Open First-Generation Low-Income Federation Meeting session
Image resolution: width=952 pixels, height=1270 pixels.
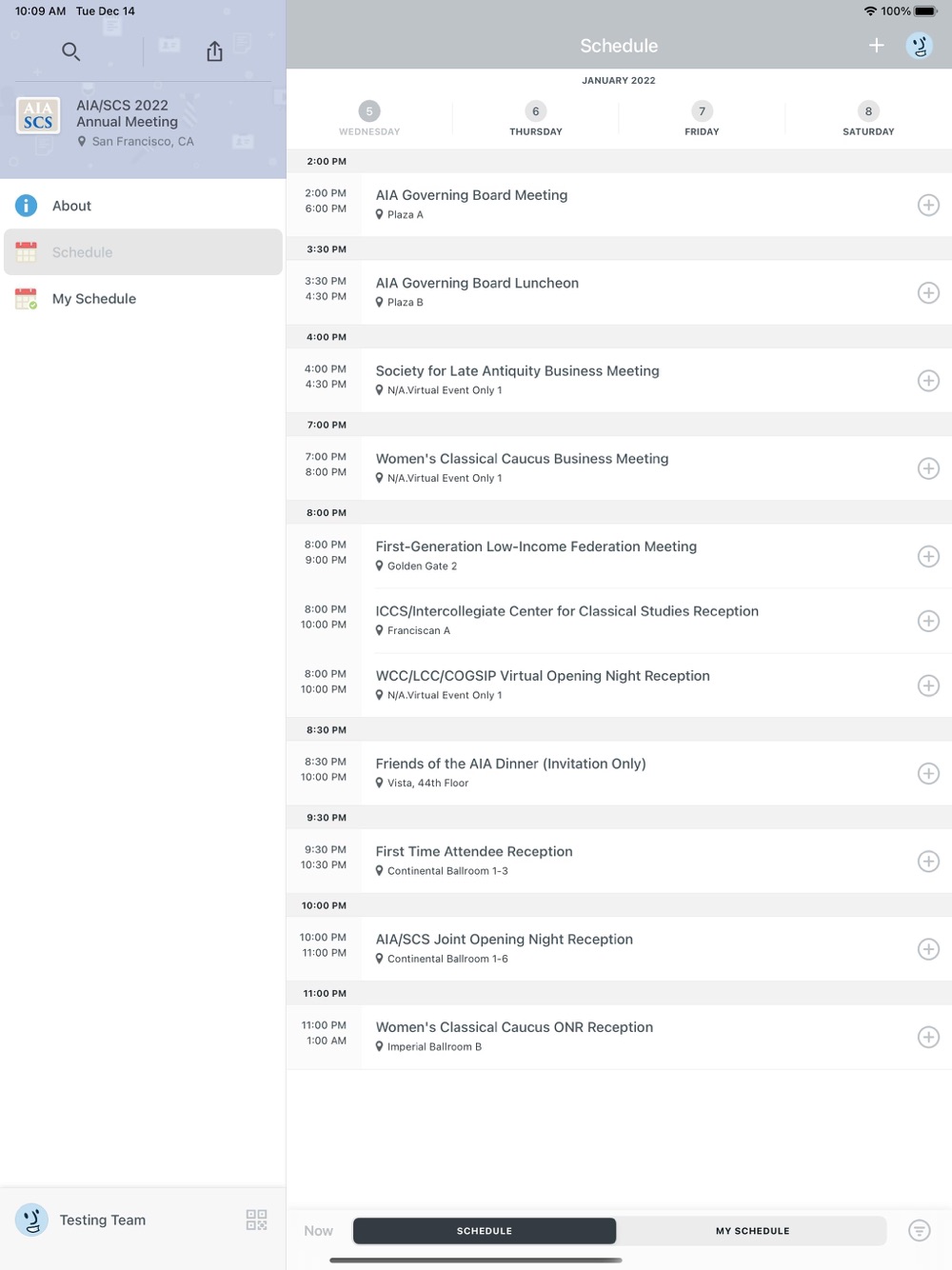pyautogui.click(x=619, y=556)
